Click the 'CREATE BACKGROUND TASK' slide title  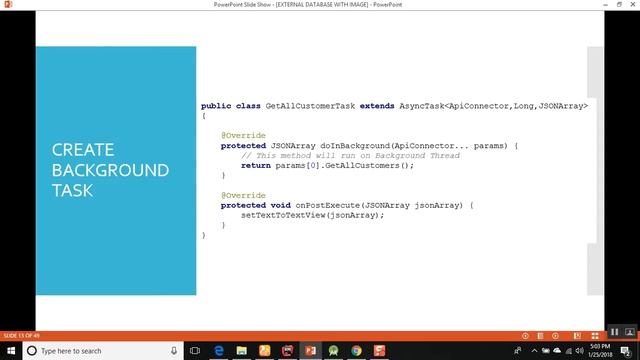[x=110, y=170]
